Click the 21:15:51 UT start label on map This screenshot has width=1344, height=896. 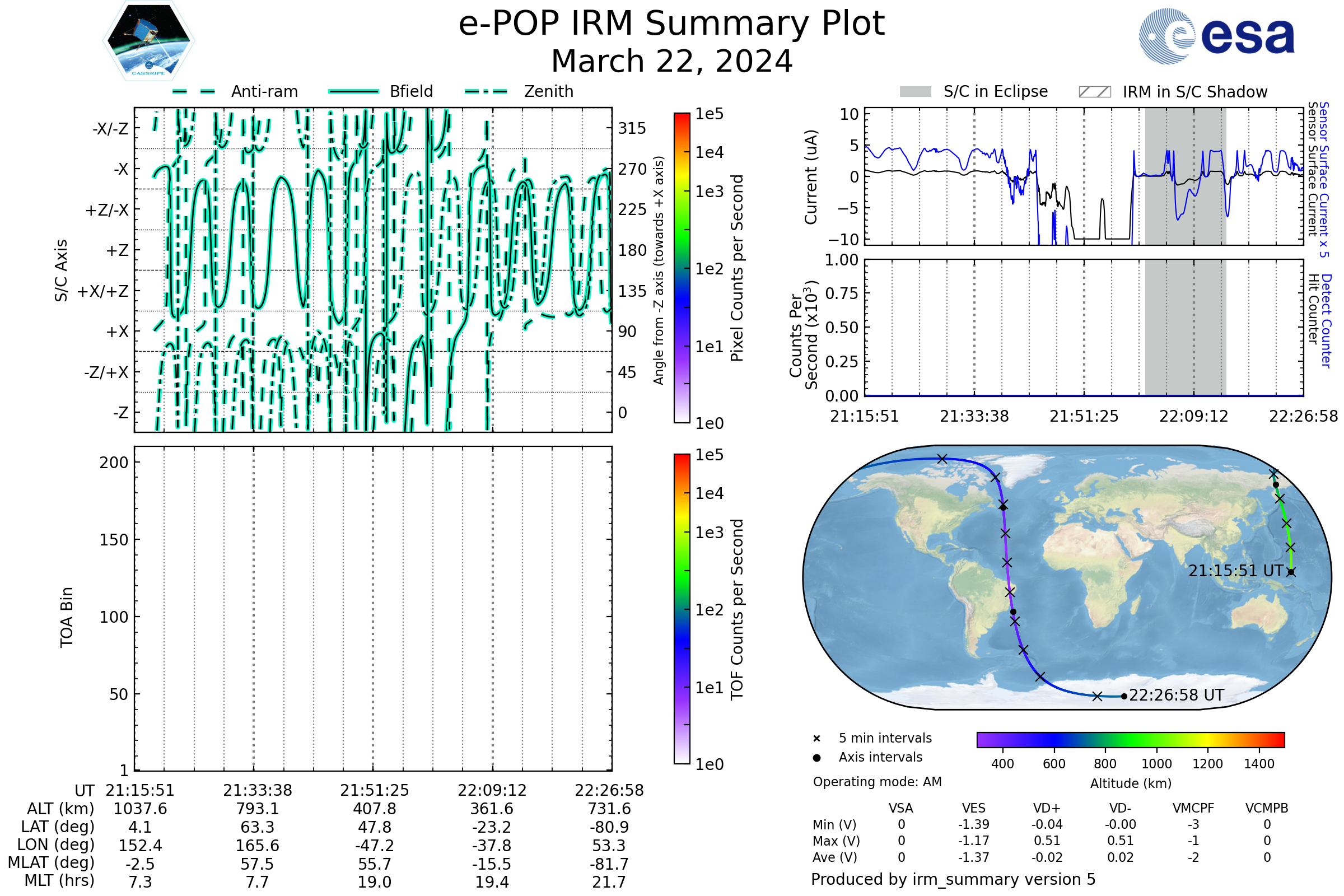(x=1235, y=571)
